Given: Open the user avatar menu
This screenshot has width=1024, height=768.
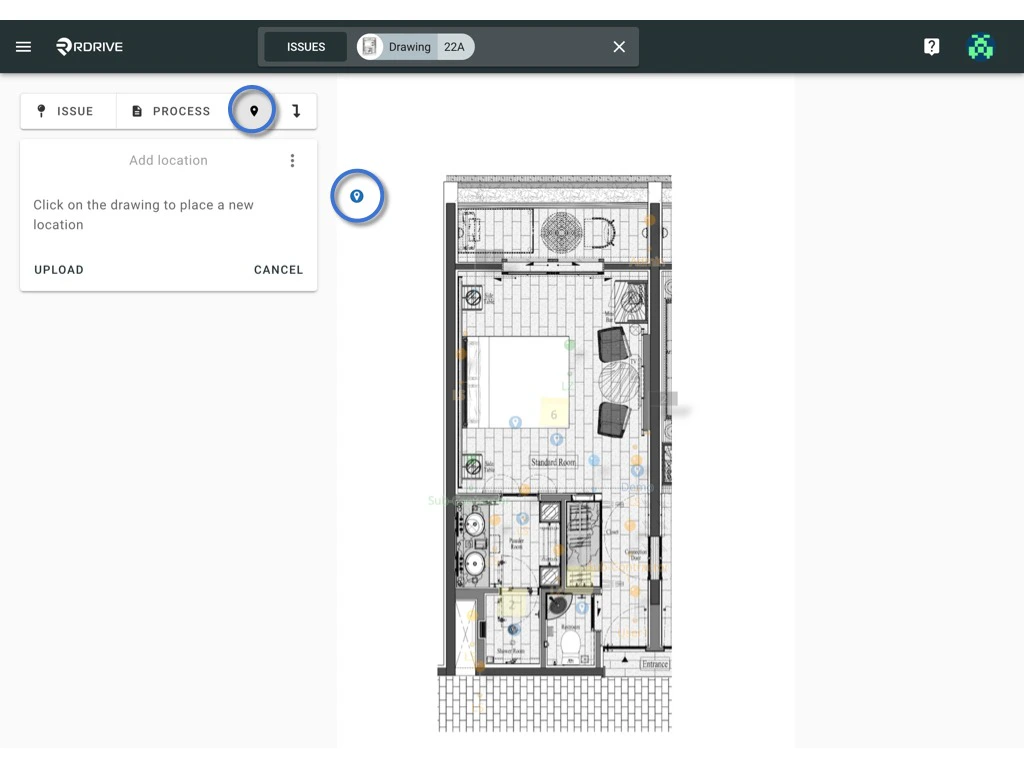Looking at the screenshot, I should pyautogui.click(x=980, y=47).
